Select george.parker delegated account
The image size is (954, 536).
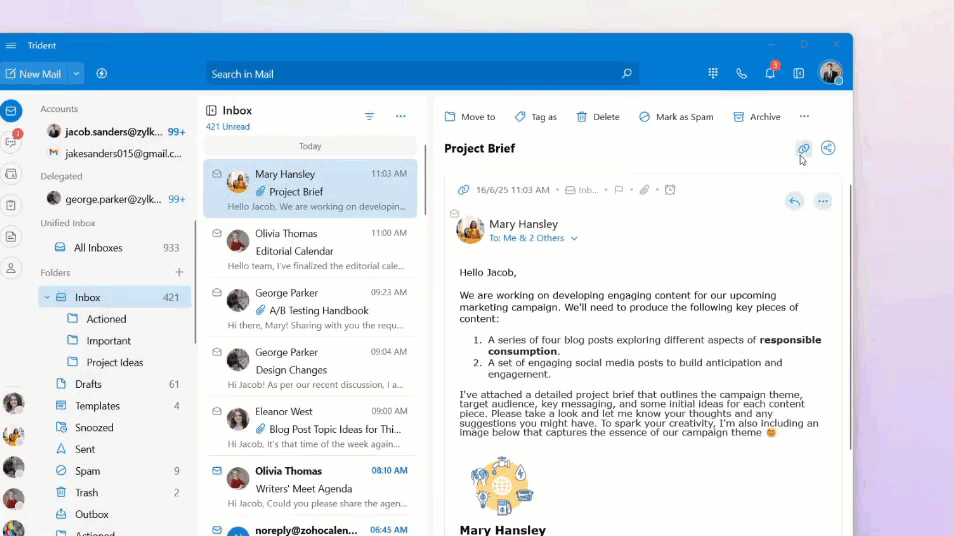(x=114, y=199)
